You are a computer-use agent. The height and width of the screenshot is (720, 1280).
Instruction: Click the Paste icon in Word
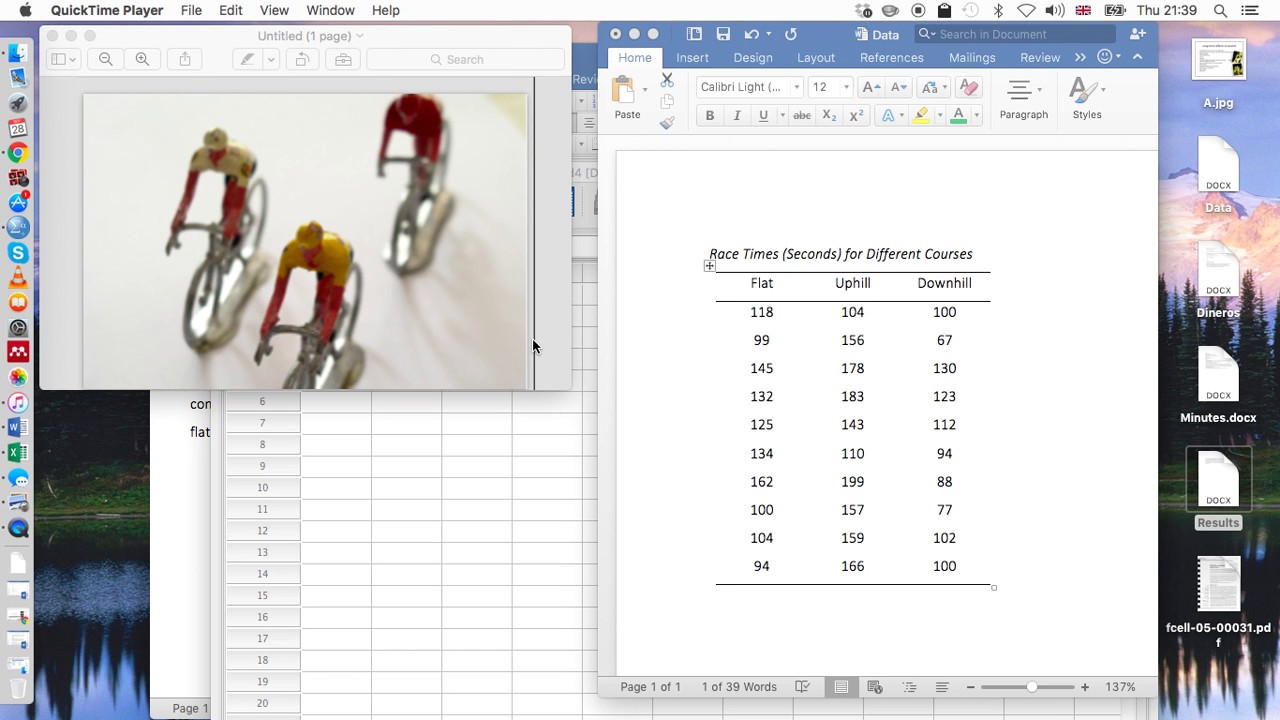(623, 91)
